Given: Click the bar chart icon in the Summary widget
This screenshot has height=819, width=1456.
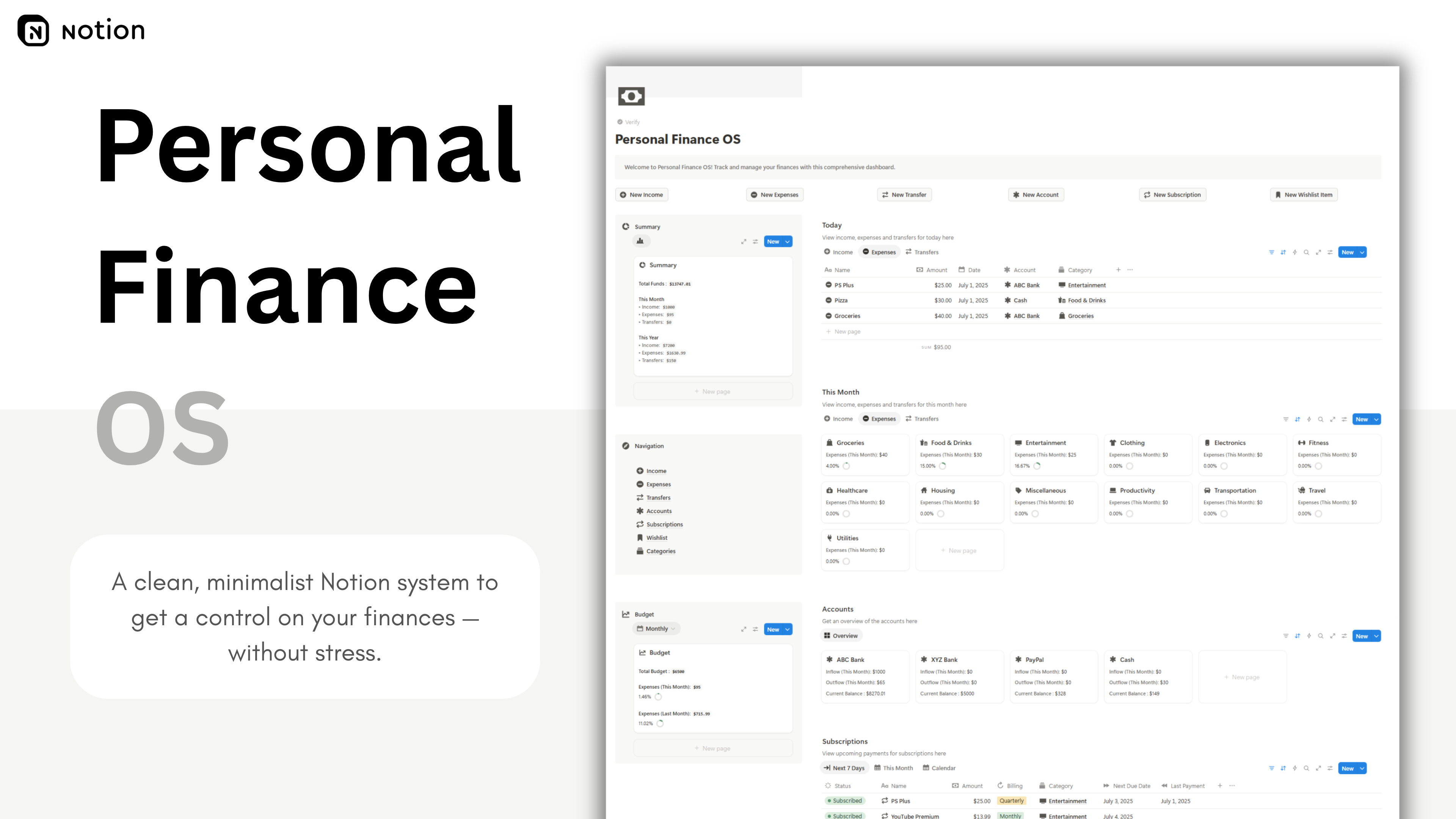Looking at the screenshot, I should (640, 241).
